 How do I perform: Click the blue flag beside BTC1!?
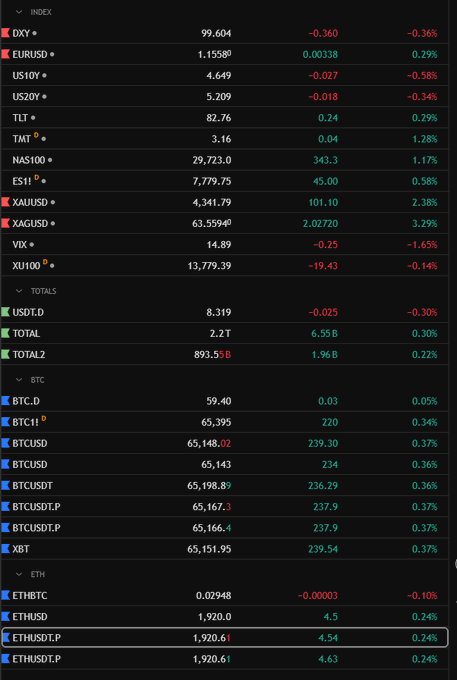tap(6, 422)
